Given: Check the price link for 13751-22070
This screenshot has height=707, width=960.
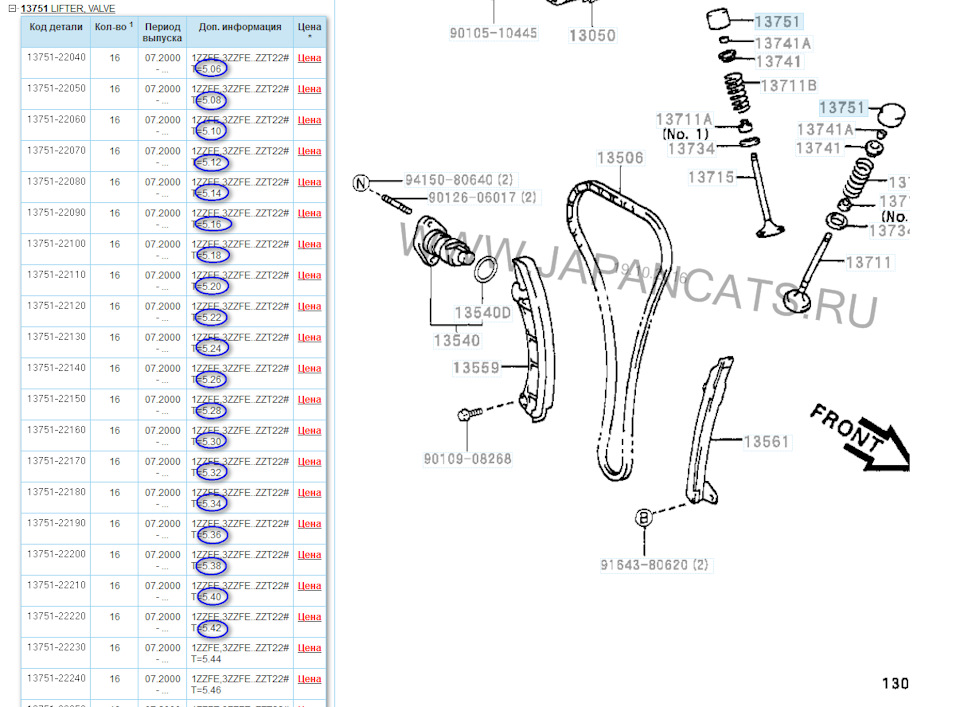Looking at the screenshot, I should [309, 151].
